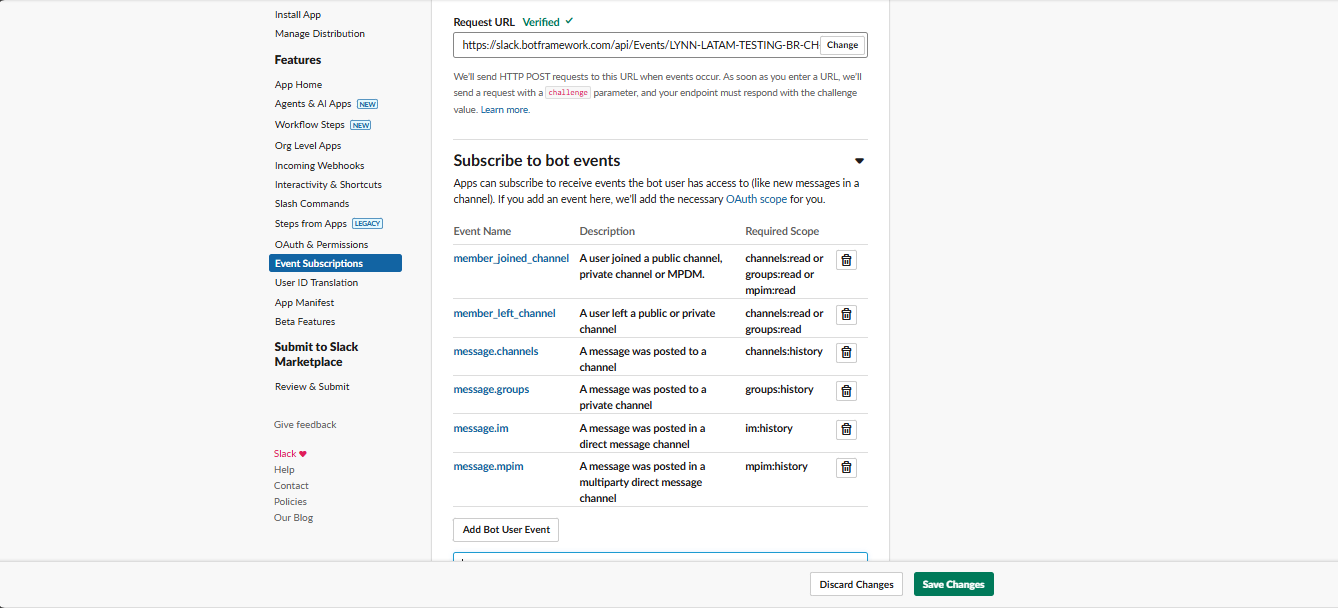
Task: Navigate to Incoming Webhooks
Action: click(319, 165)
